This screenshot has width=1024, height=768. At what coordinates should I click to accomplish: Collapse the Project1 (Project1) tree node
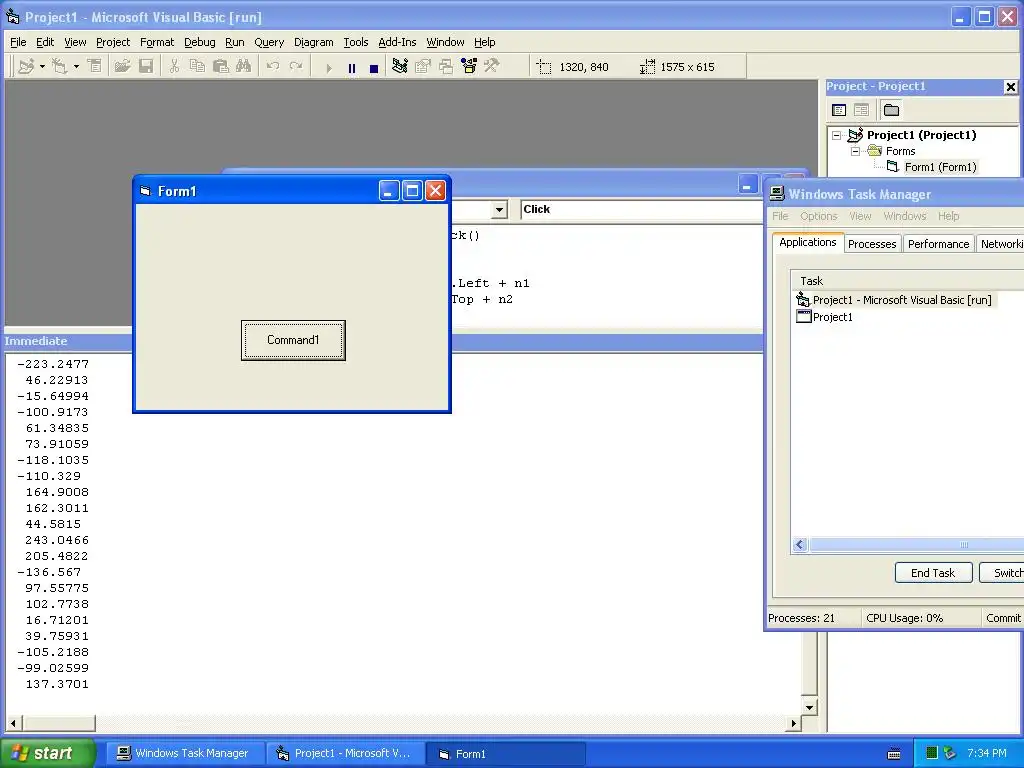pos(836,135)
